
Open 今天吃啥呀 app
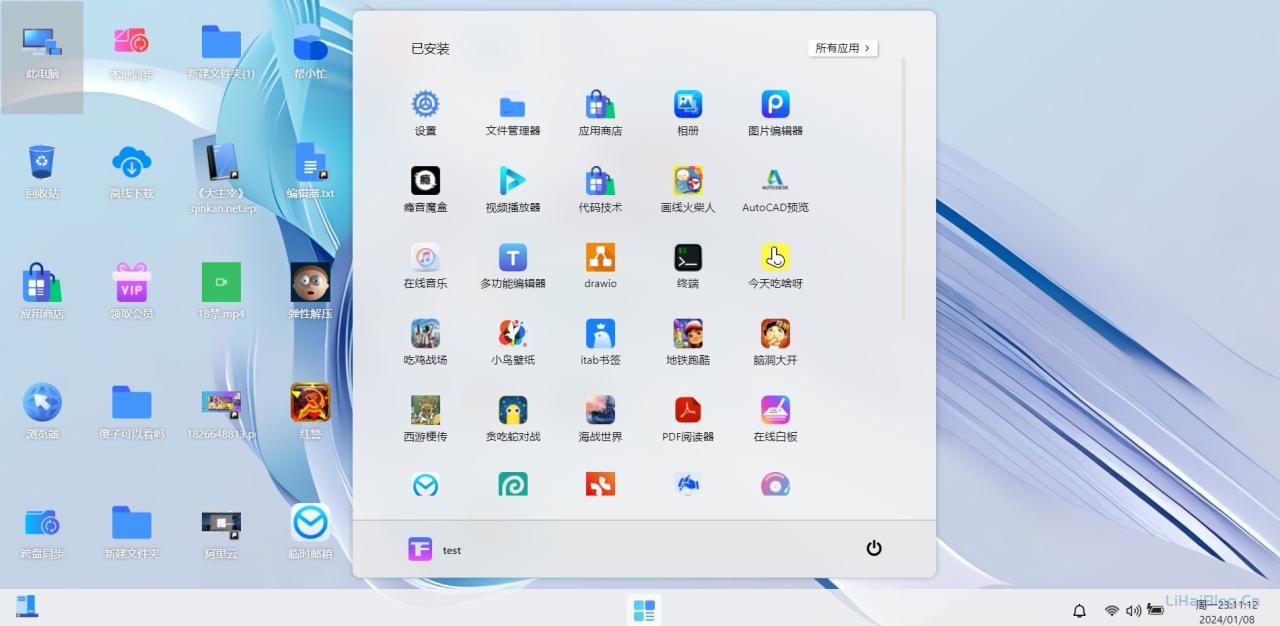(x=775, y=266)
